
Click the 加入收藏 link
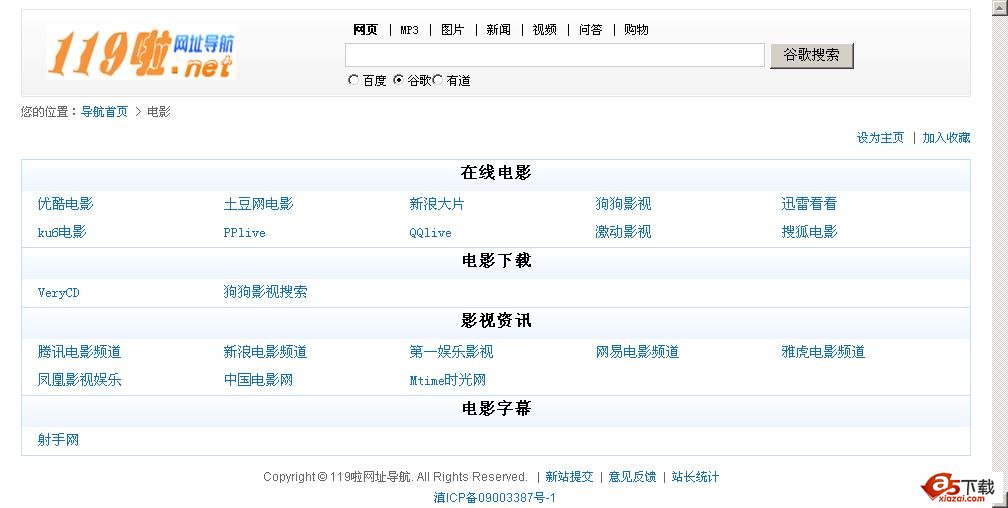point(946,138)
